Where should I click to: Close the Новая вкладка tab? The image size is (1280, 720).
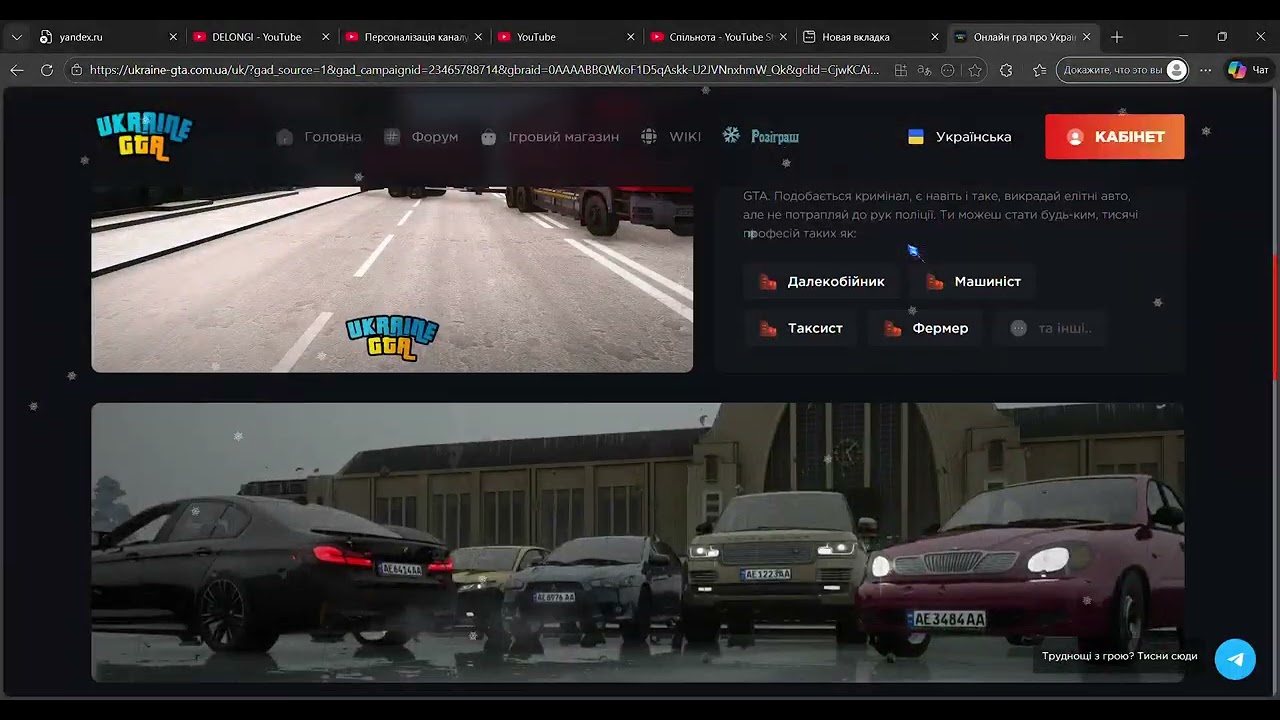coord(935,37)
